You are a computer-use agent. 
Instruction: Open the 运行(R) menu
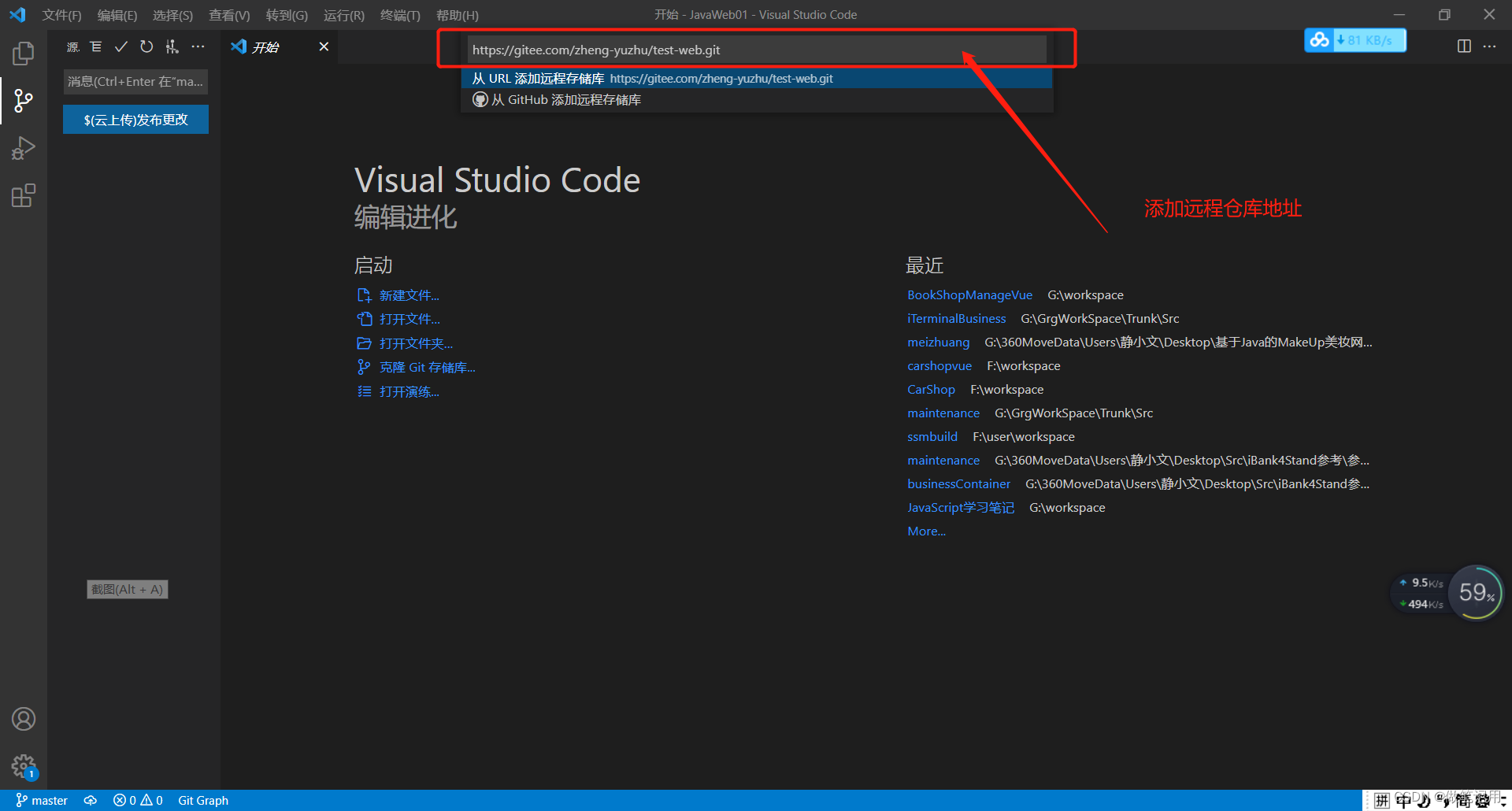click(344, 15)
